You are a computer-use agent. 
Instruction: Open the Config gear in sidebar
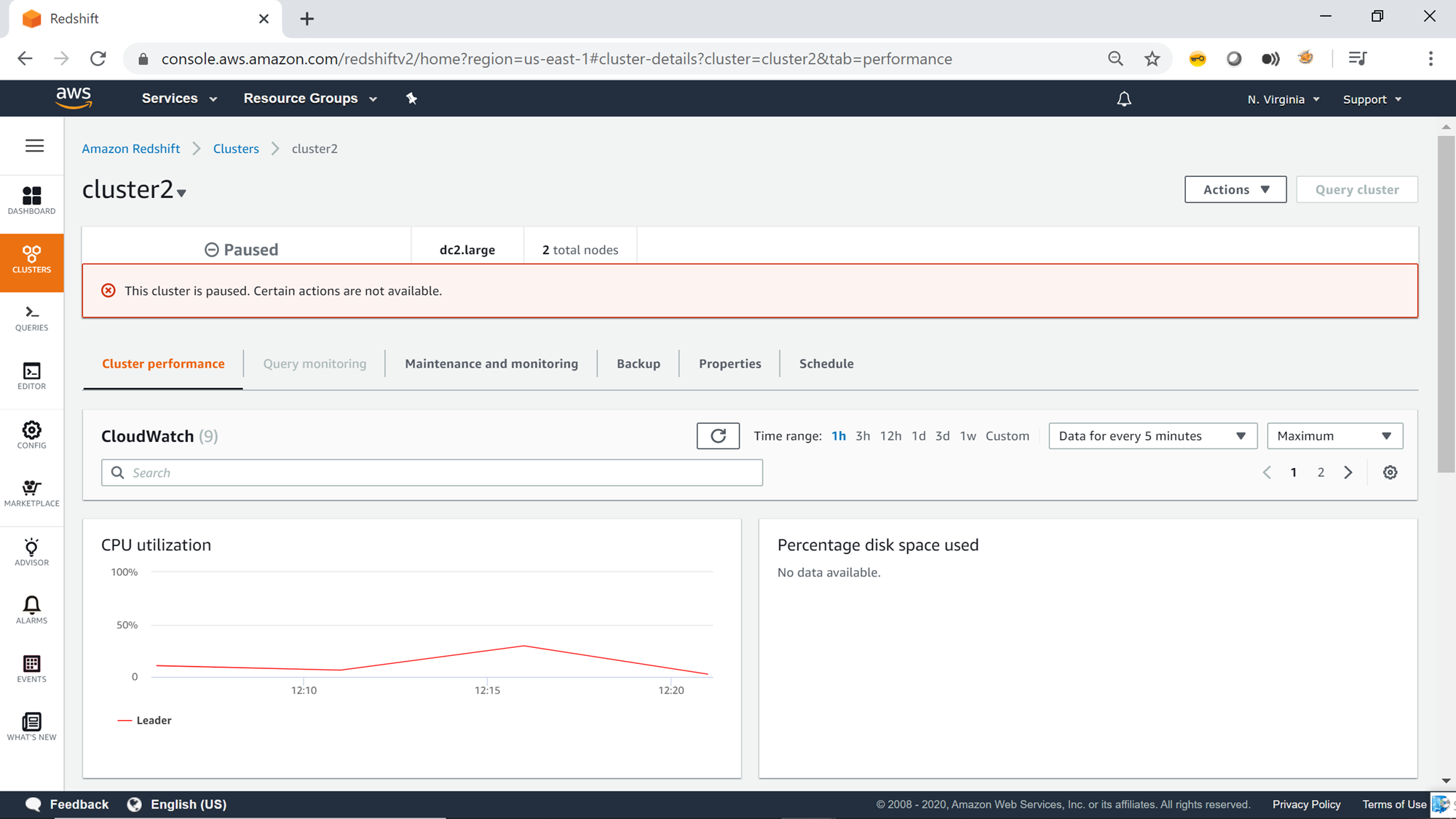point(31,435)
